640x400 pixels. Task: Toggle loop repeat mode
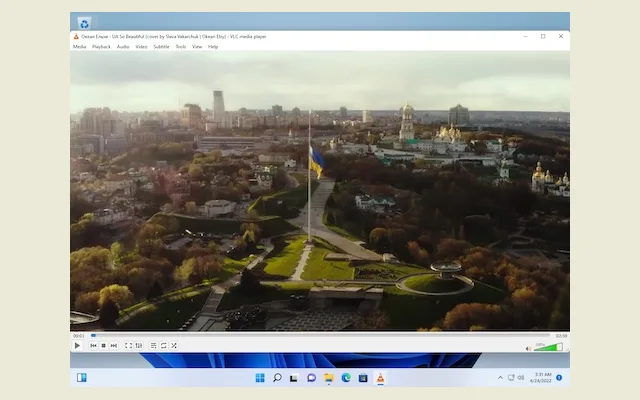164,346
